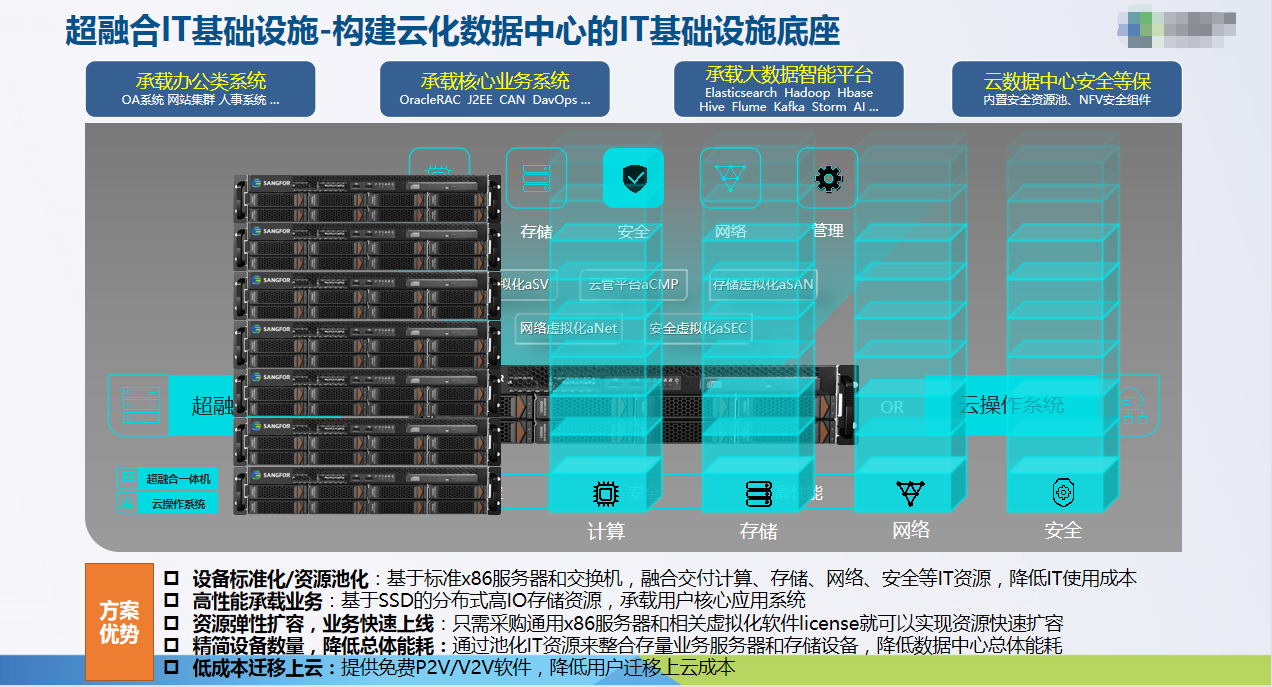
Task: Click the OR text beside the server
Action: [892, 407]
